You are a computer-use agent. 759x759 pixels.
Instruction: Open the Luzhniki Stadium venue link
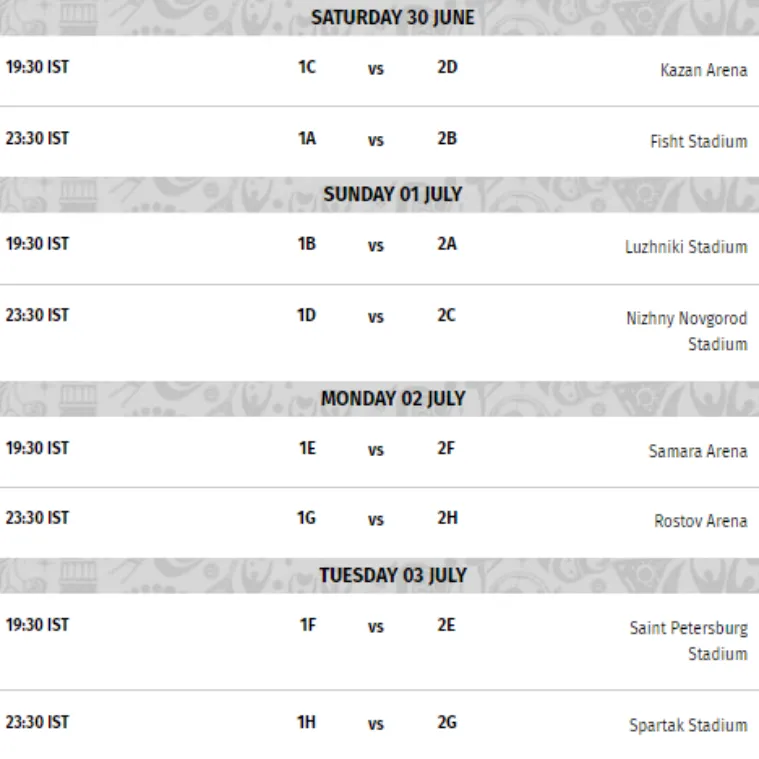click(686, 247)
